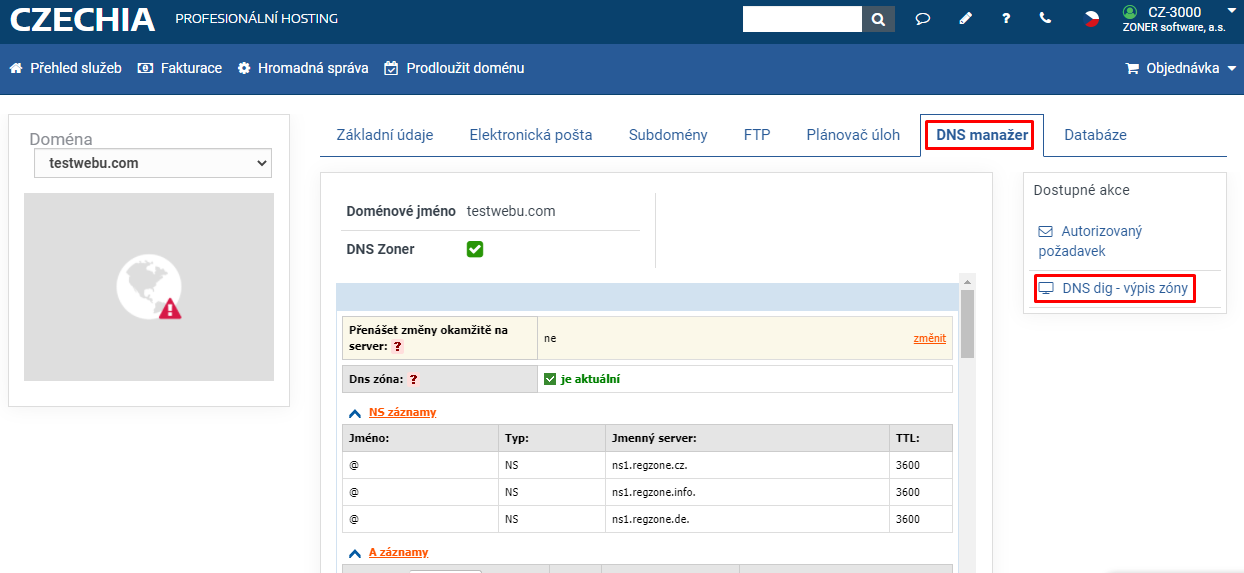This screenshot has width=1244, height=573.
Task: Open the Databáze tab
Action: click(1095, 135)
